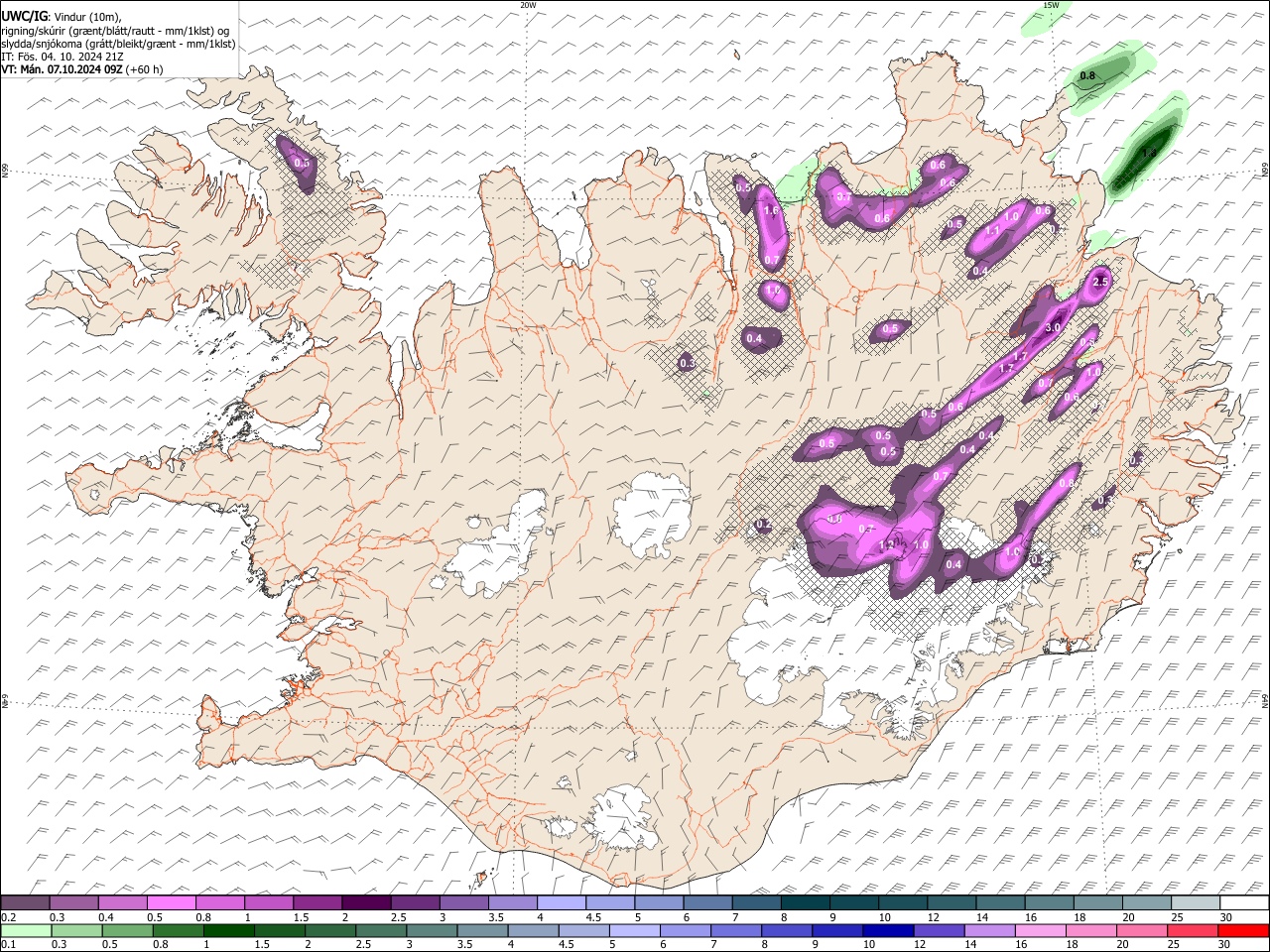
Task: Pick the light pink swatch at 16 in lower legend row
Action: (1041, 930)
